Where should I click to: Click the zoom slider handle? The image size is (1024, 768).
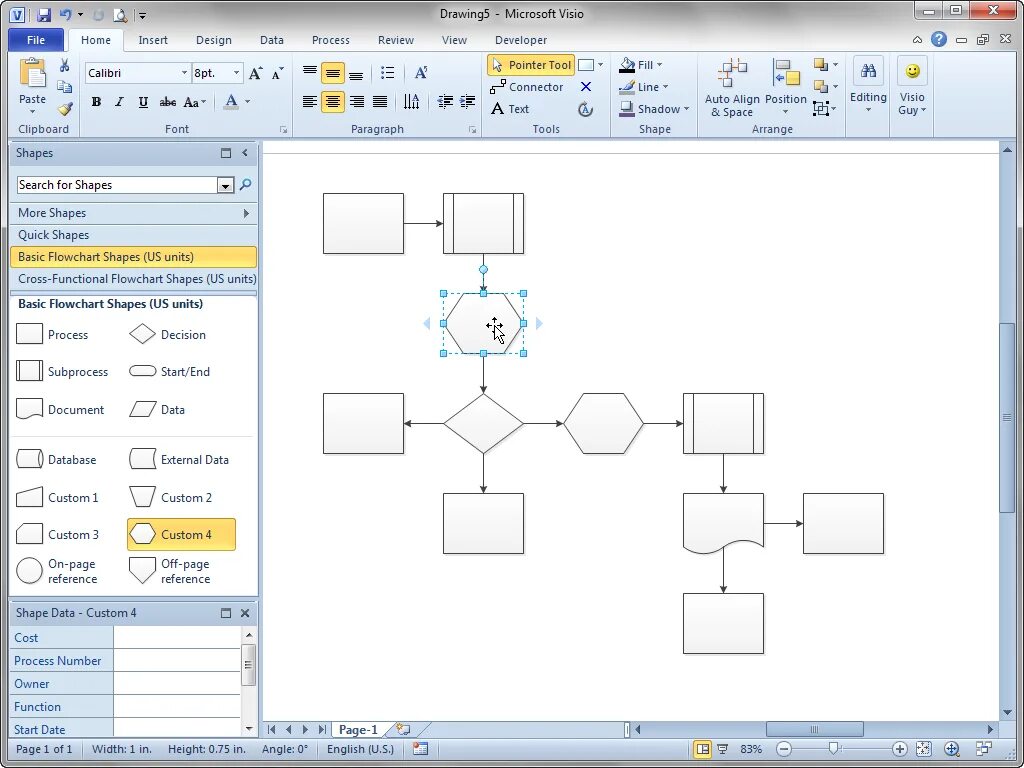[x=833, y=748]
